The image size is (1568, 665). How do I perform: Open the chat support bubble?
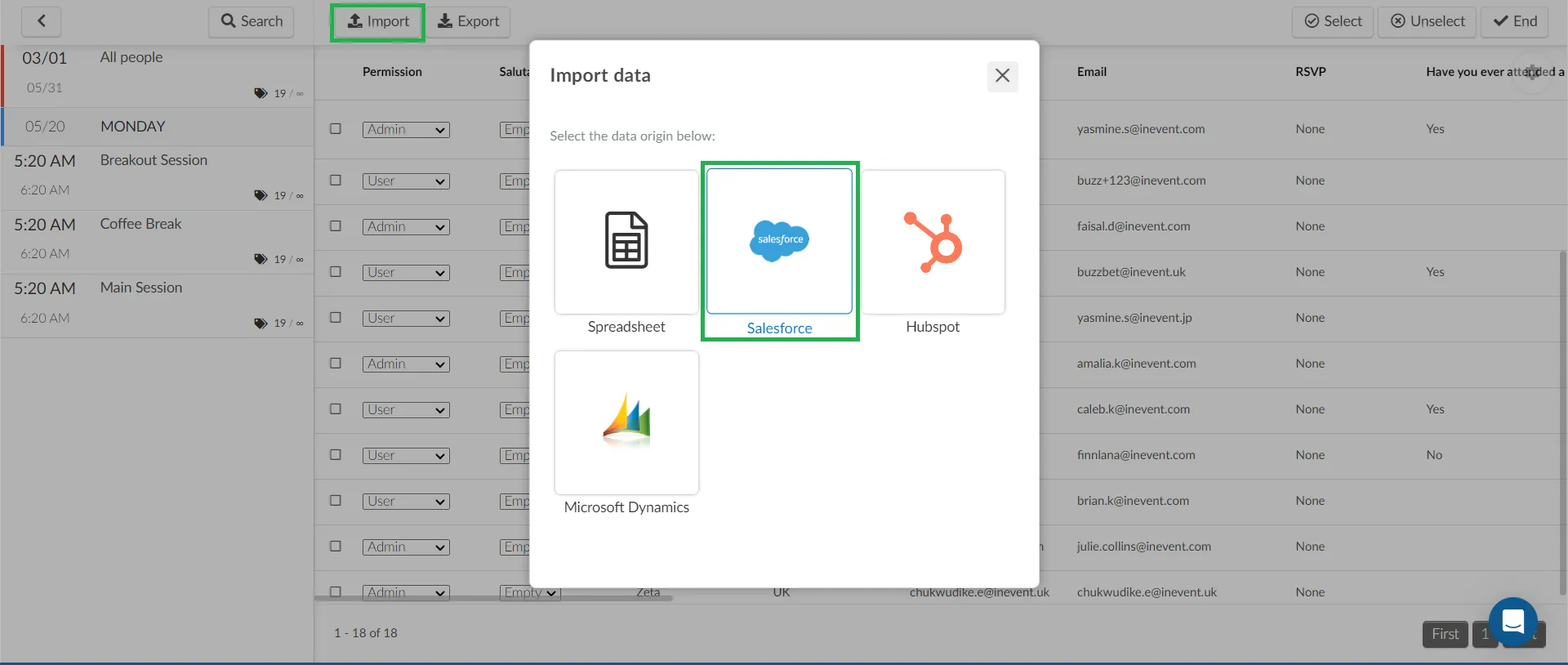click(x=1513, y=622)
